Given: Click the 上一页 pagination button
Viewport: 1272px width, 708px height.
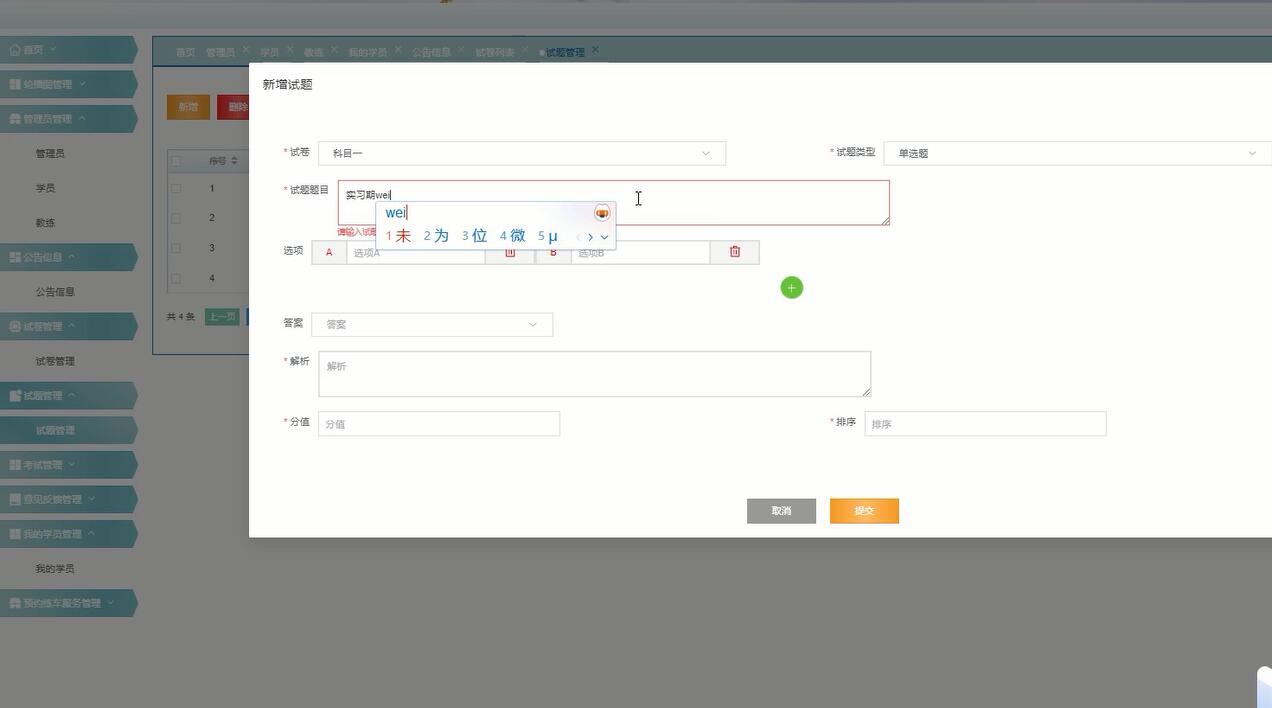Looking at the screenshot, I should point(222,317).
